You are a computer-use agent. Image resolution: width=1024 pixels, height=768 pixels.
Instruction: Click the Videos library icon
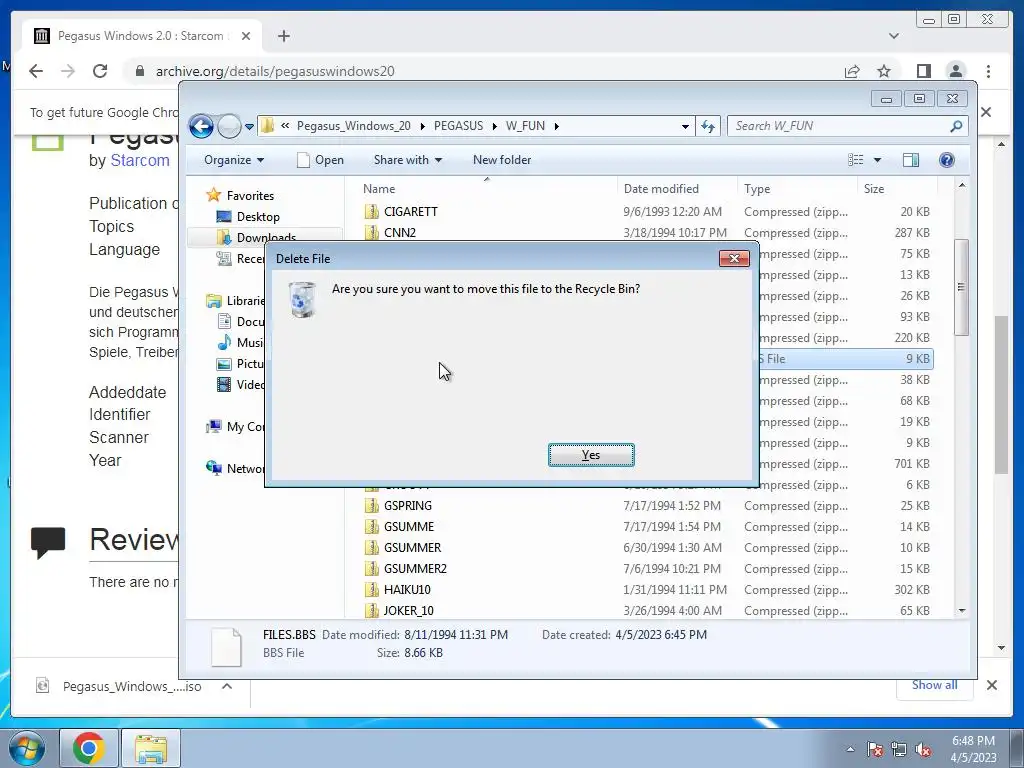pos(224,385)
